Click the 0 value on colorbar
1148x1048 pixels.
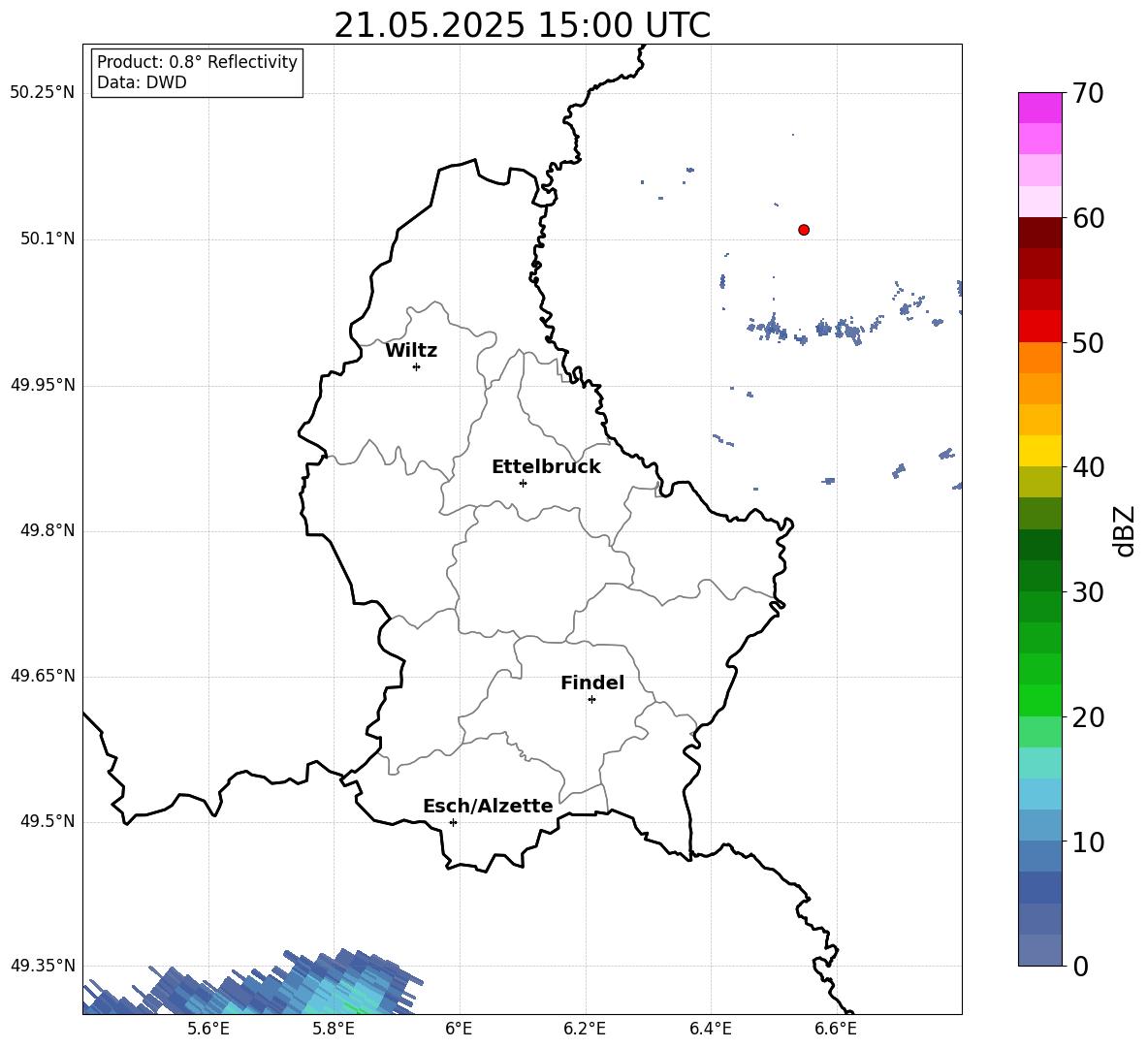click(x=1080, y=966)
